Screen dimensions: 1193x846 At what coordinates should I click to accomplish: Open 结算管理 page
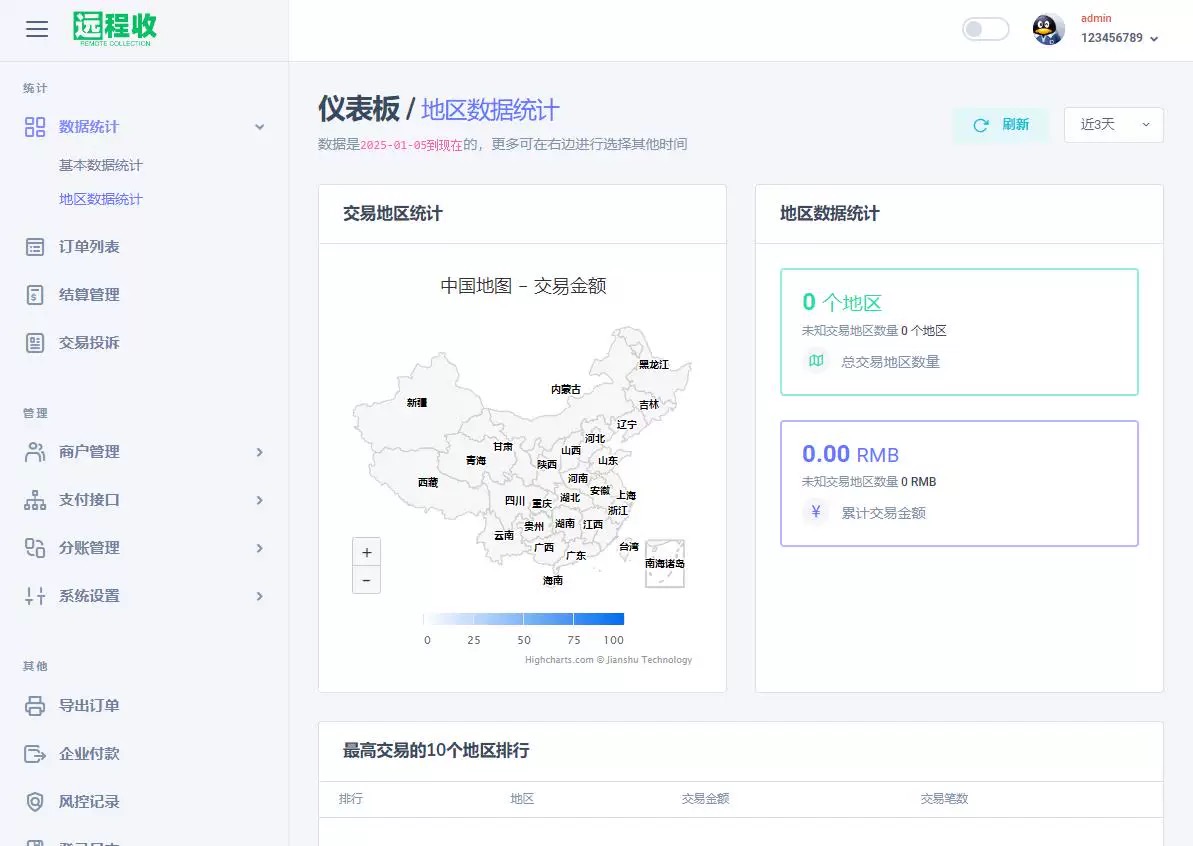point(89,295)
